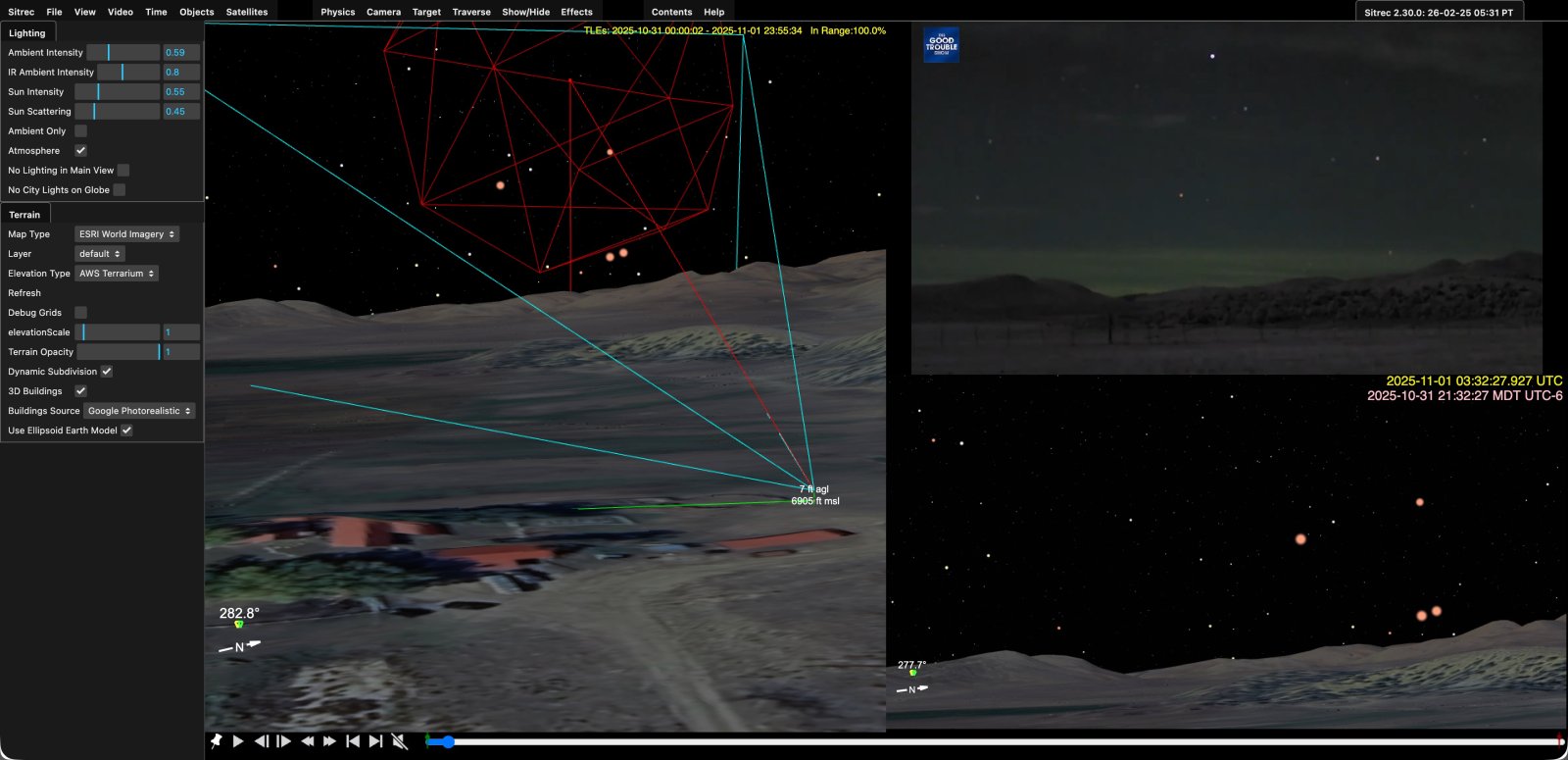Viewport: 1568px width, 760px height.
Task: Click the rewind icon
Action: tap(308, 741)
